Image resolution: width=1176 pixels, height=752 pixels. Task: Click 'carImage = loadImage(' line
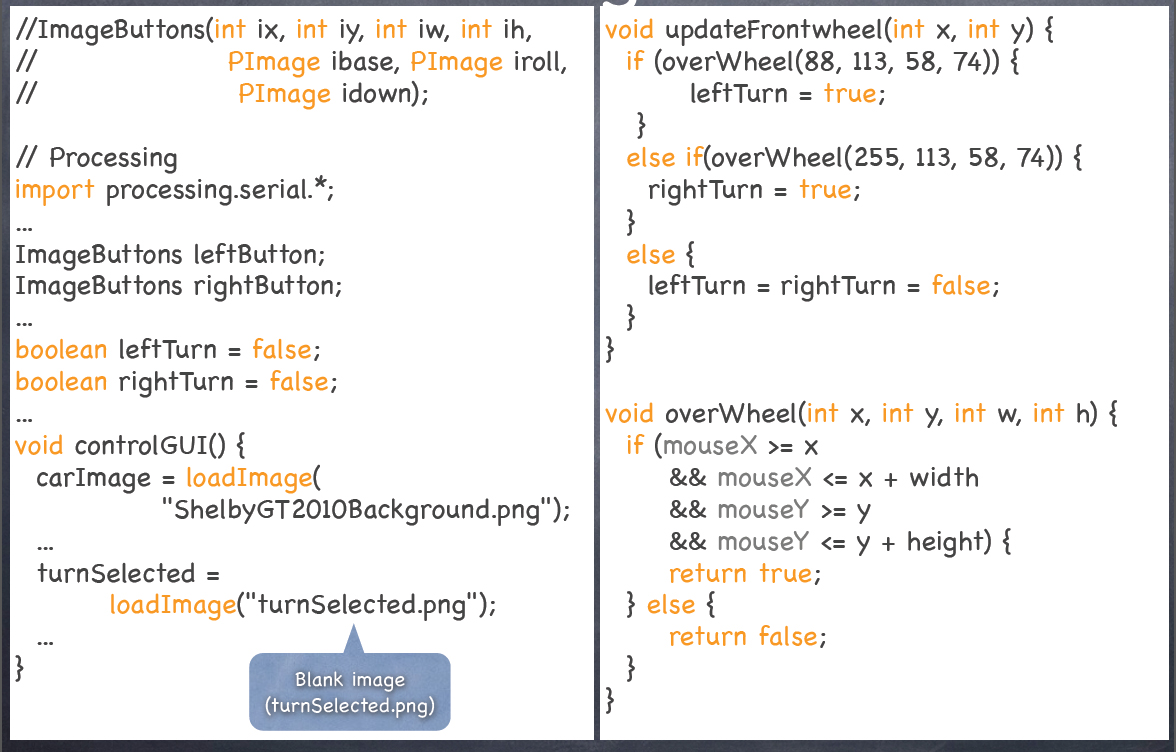[x=178, y=478]
